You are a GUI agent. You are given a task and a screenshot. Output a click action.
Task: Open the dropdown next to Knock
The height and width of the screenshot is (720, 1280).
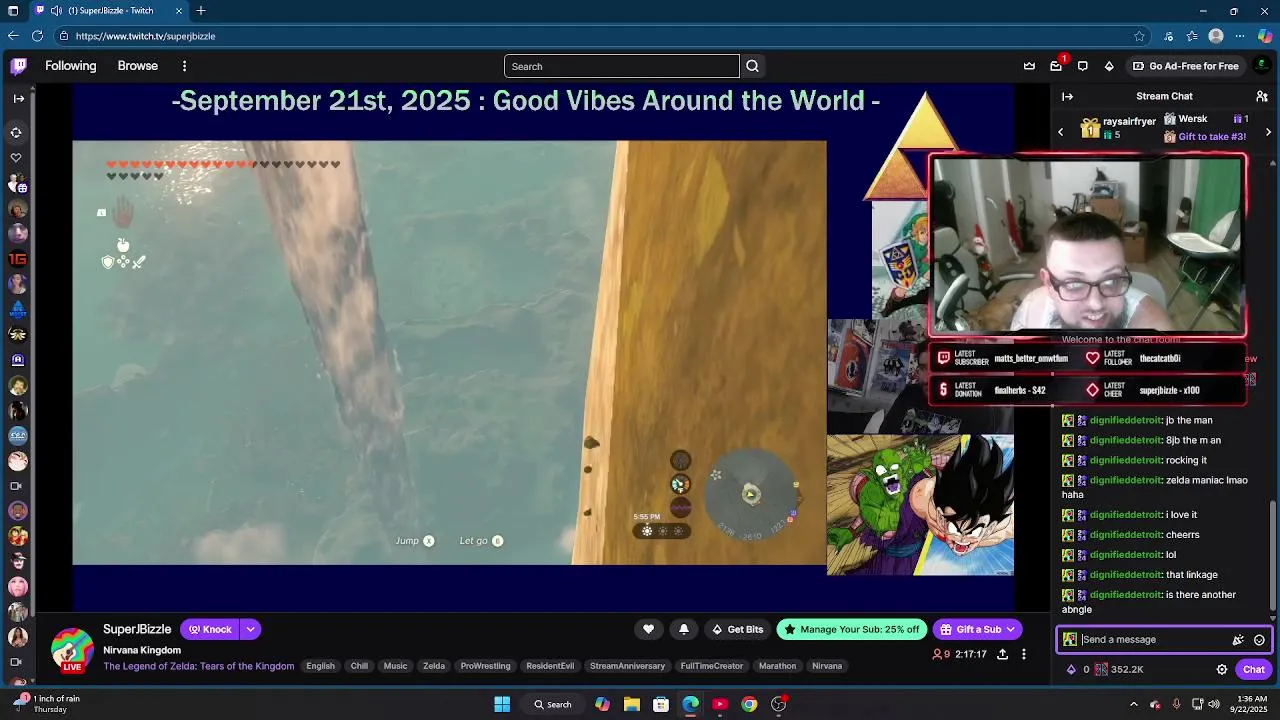pyautogui.click(x=250, y=629)
